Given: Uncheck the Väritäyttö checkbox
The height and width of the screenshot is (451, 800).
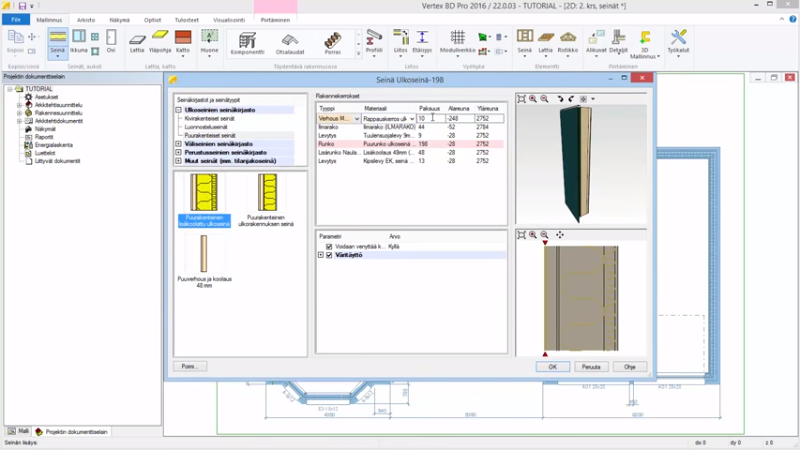Looking at the screenshot, I should point(329,255).
